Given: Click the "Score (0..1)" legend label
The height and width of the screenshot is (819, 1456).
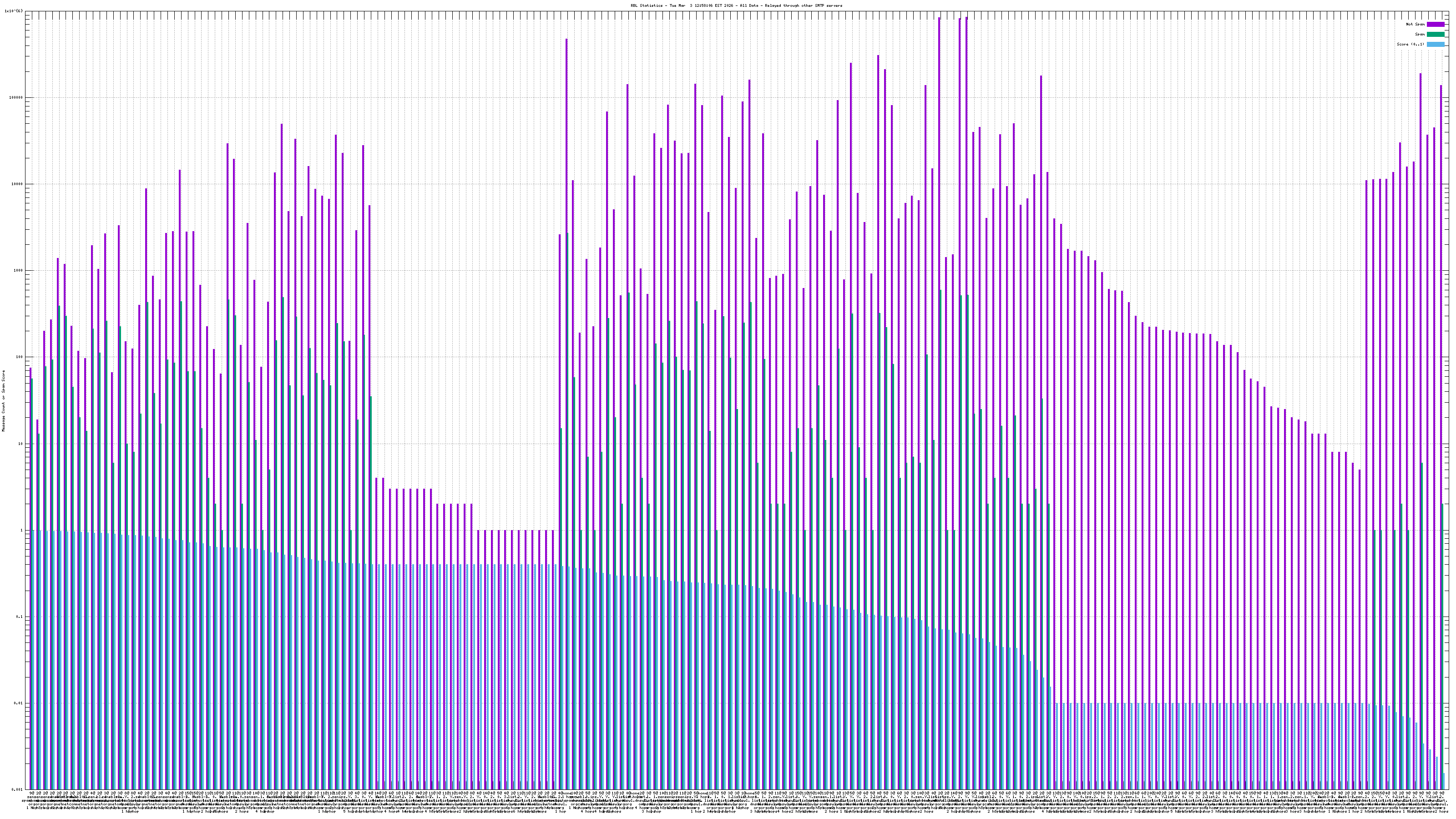Looking at the screenshot, I should tap(1410, 44).
